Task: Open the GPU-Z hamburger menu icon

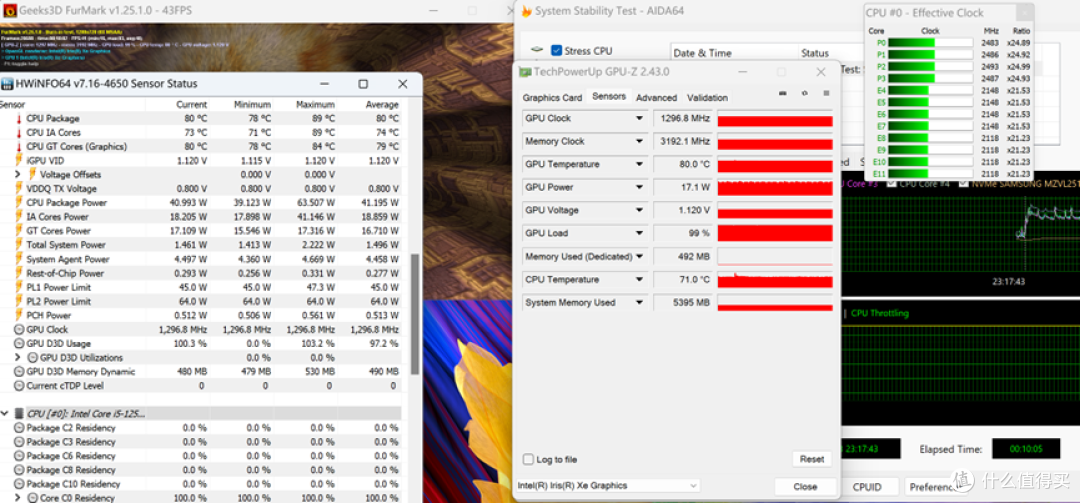Action: (x=826, y=93)
